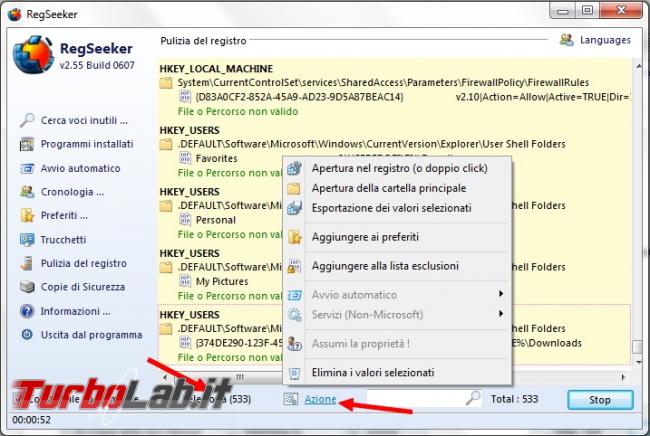Click the Trucchetti sidebar icon
Screen dimensions: 650x436
pos(27,240)
